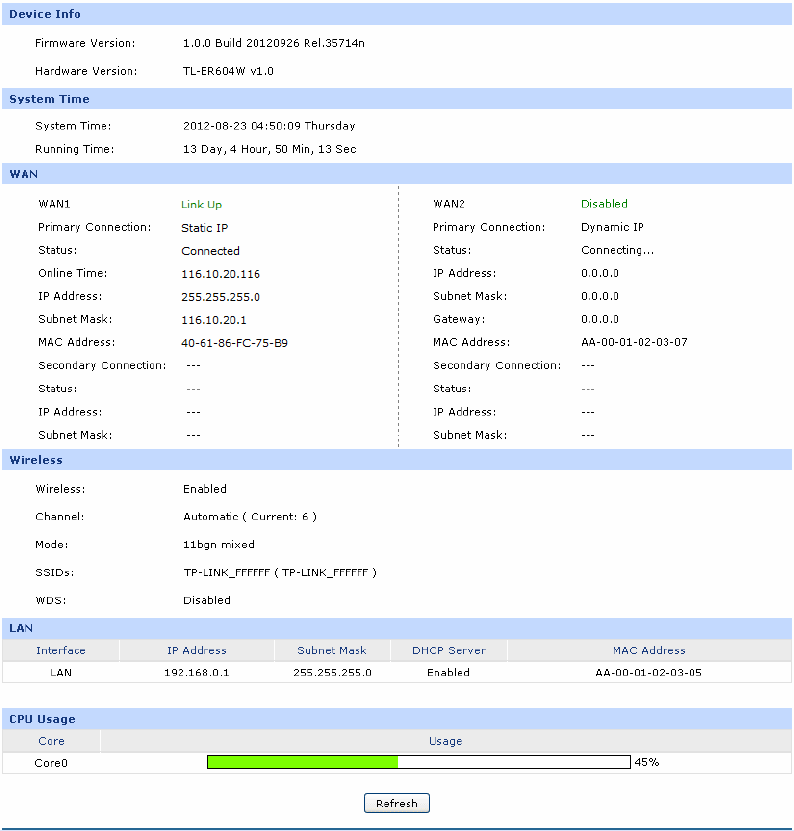Click the System Time section header

[x=49, y=99]
